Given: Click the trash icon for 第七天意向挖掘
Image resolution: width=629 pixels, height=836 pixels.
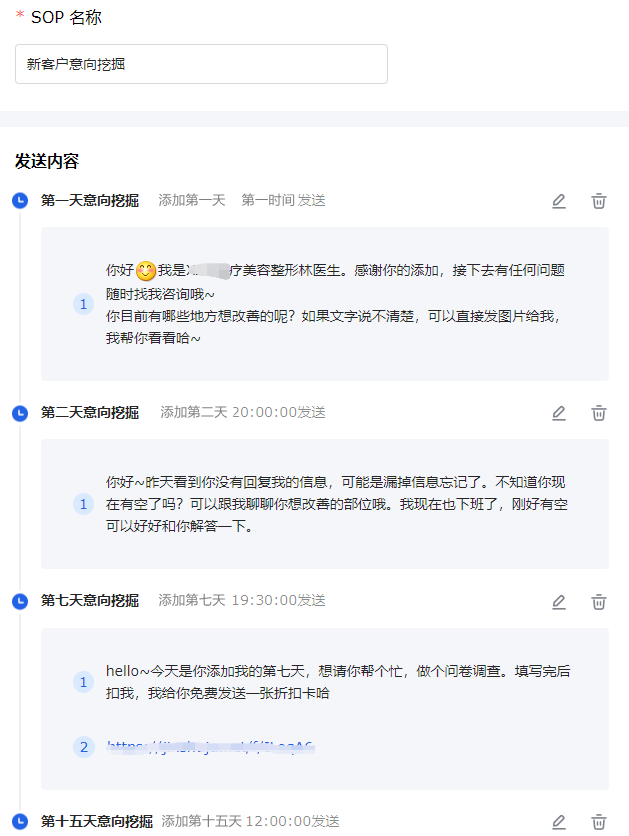Looking at the screenshot, I should pos(599,602).
